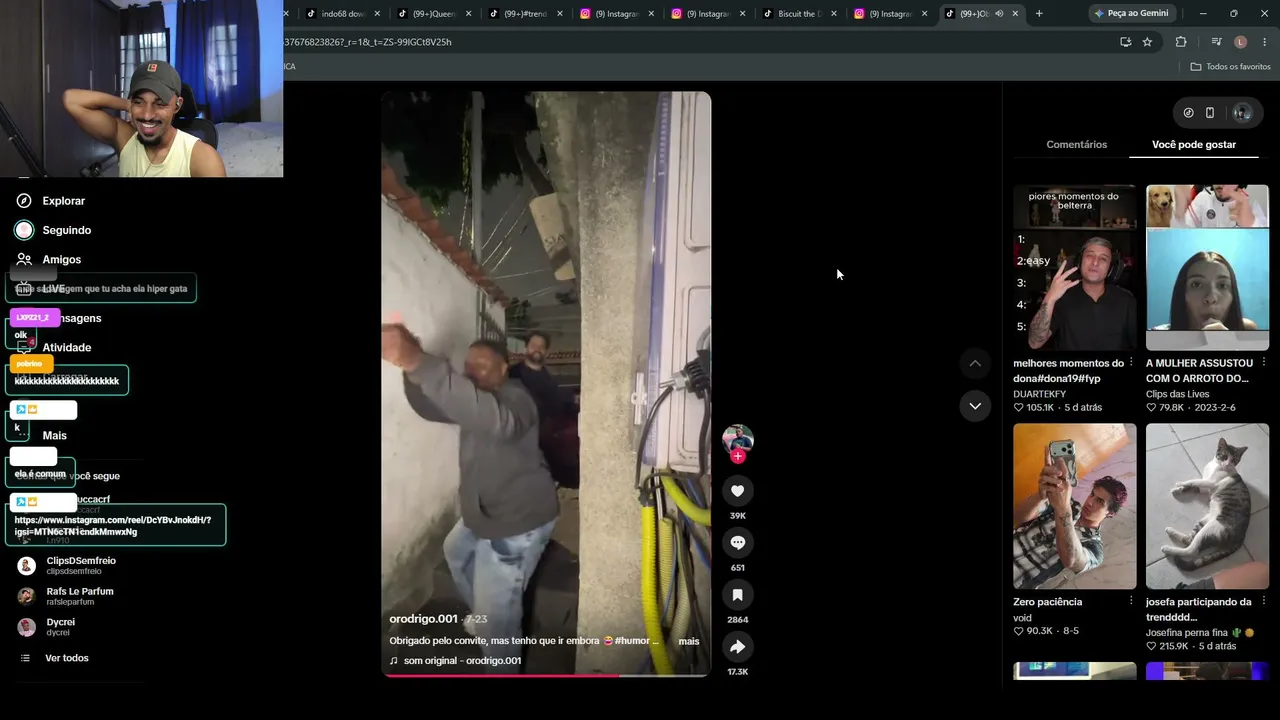Open Chrome media controls icon
1280x720 pixels.
(1216, 42)
